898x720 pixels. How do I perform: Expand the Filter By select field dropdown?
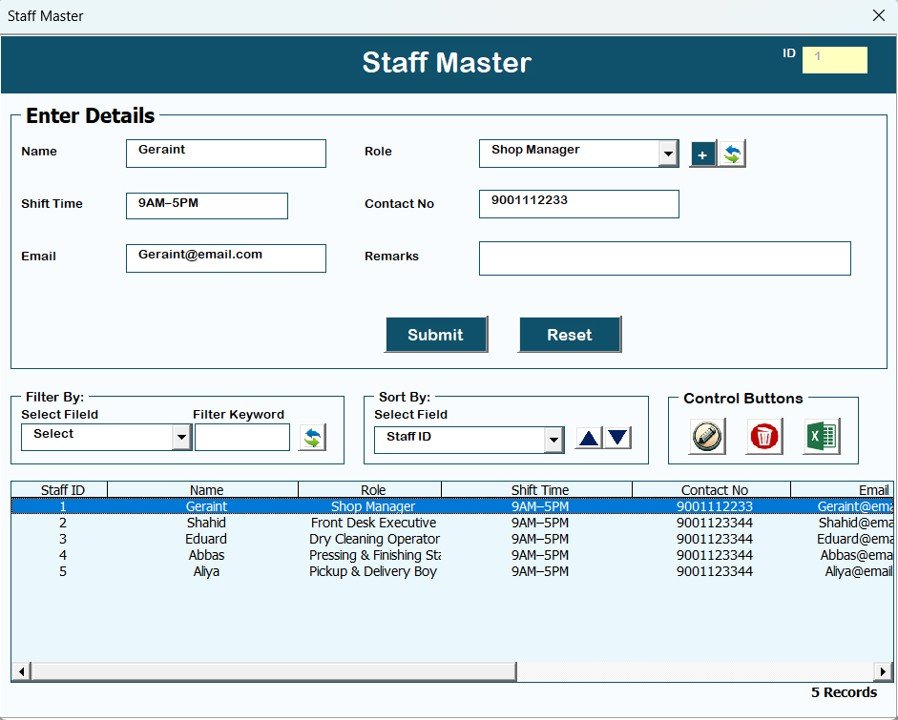[x=181, y=437]
